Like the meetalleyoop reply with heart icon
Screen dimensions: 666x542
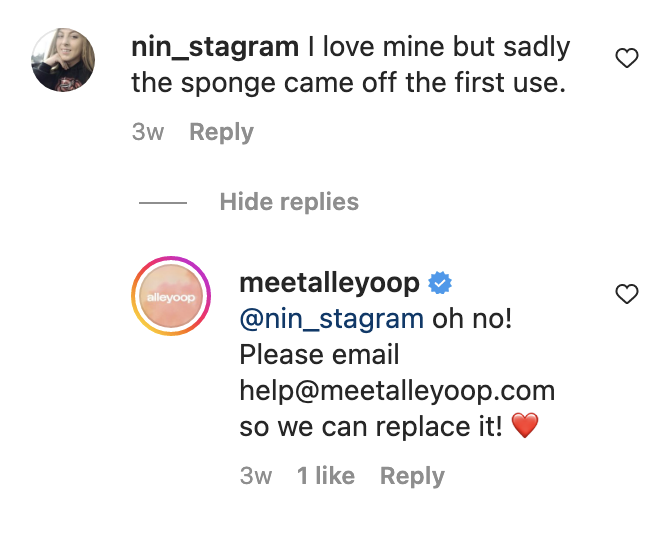pos(627,294)
